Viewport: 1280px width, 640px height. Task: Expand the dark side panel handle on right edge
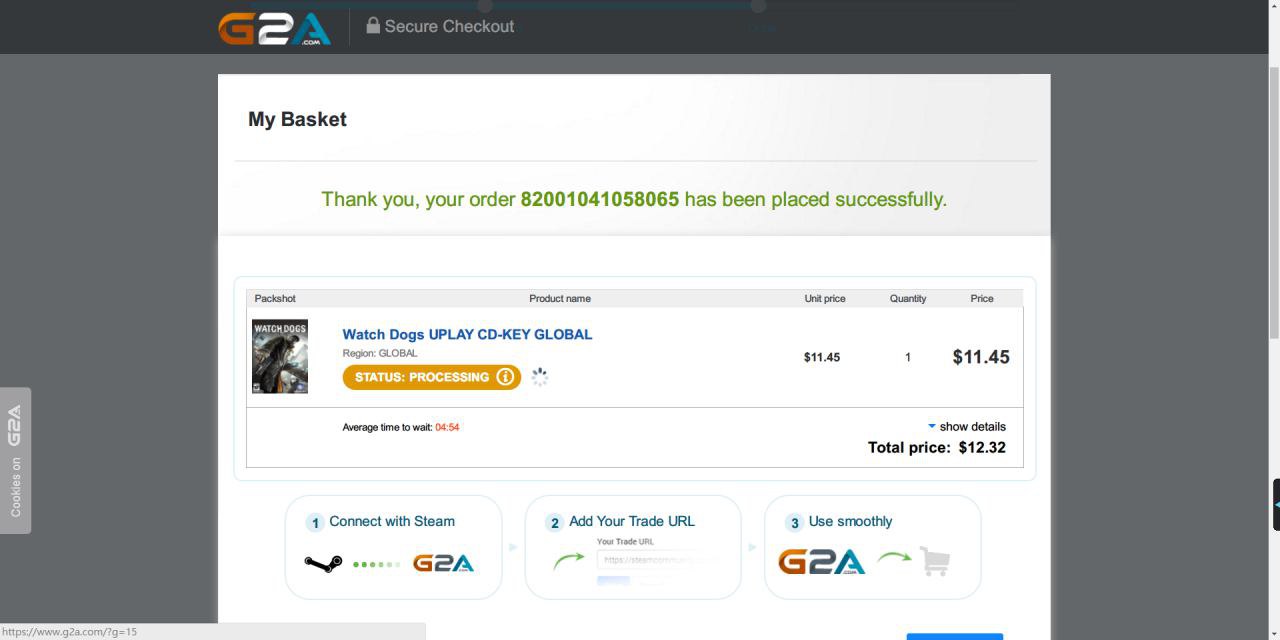pos(1276,504)
